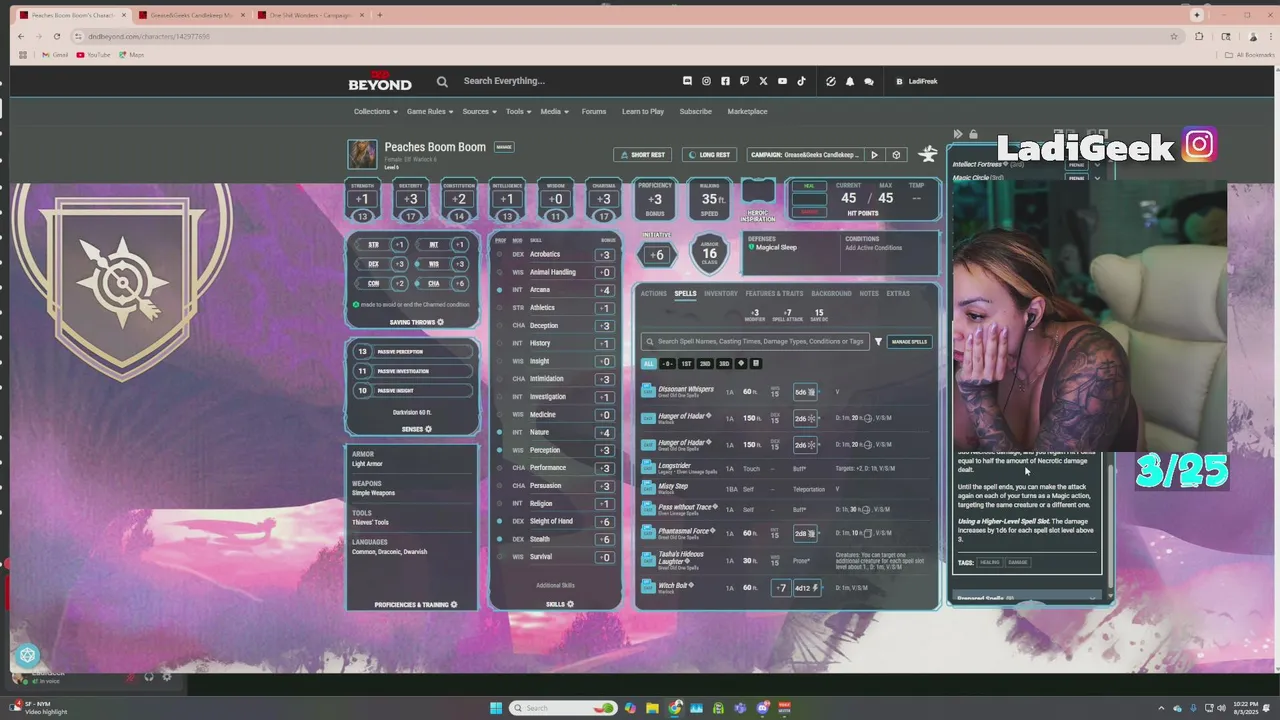Expand the Sources menu
Image resolution: width=1280 pixels, height=720 pixels.
click(480, 111)
